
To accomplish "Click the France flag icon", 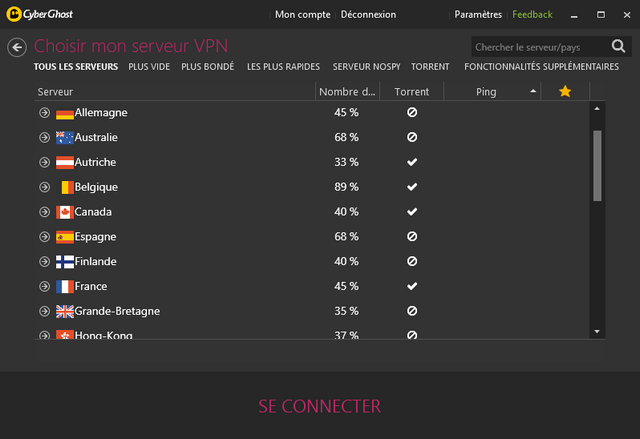I will 64,287.
